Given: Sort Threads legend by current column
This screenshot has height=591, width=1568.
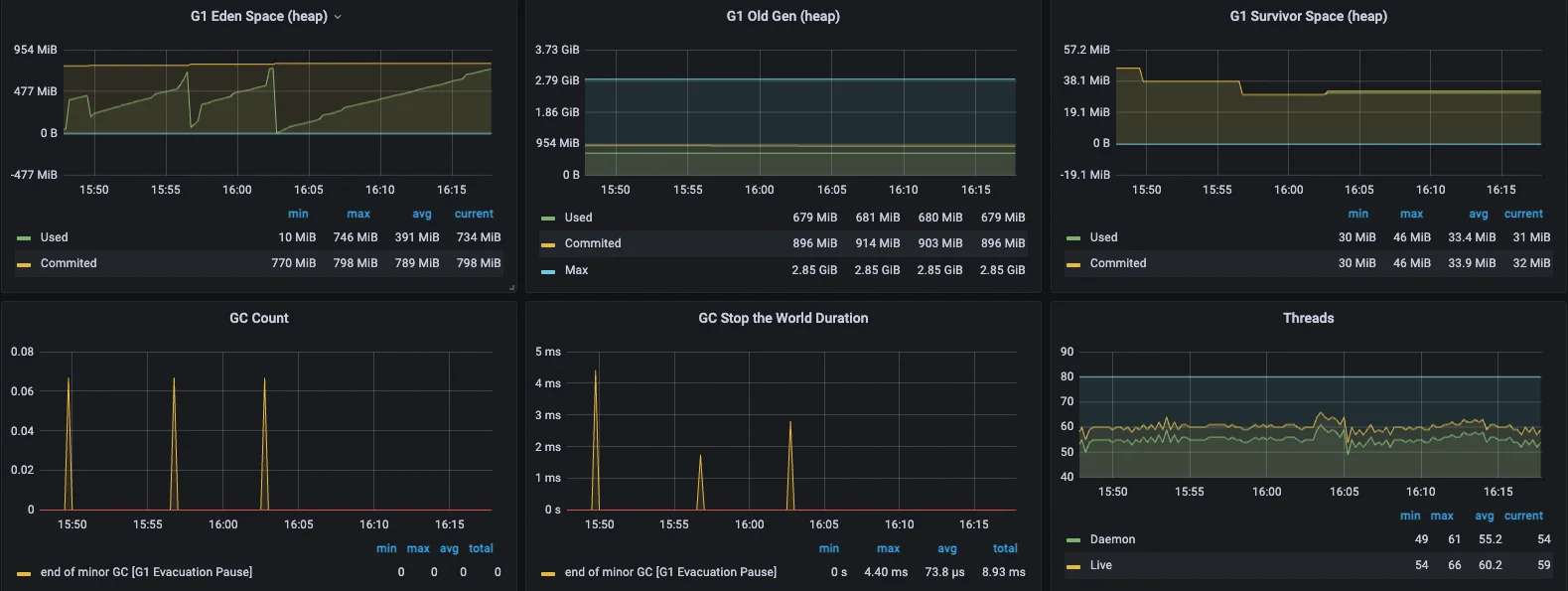Looking at the screenshot, I should point(1523,516).
